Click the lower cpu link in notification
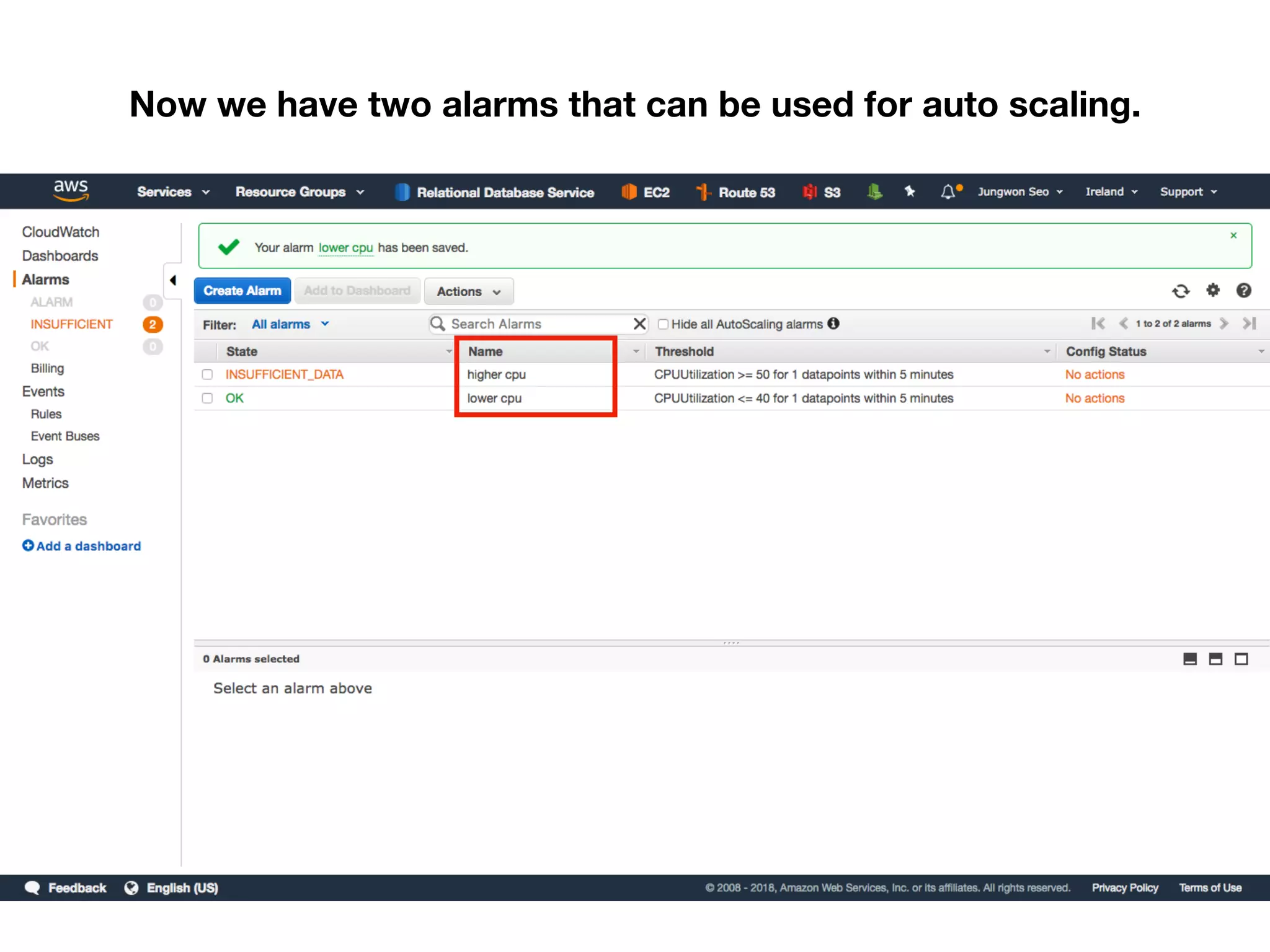This screenshot has height=952, width=1270. (346, 248)
